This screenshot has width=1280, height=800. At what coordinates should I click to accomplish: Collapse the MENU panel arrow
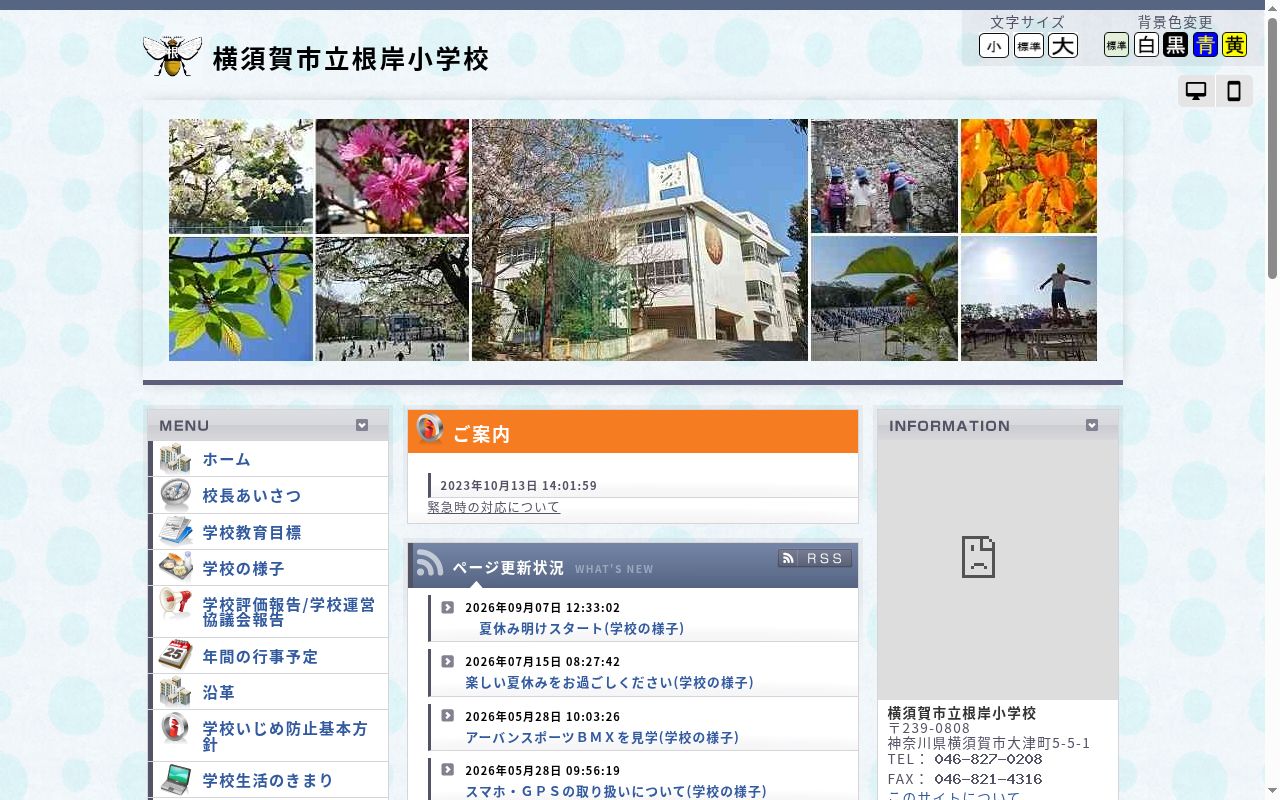(x=362, y=425)
